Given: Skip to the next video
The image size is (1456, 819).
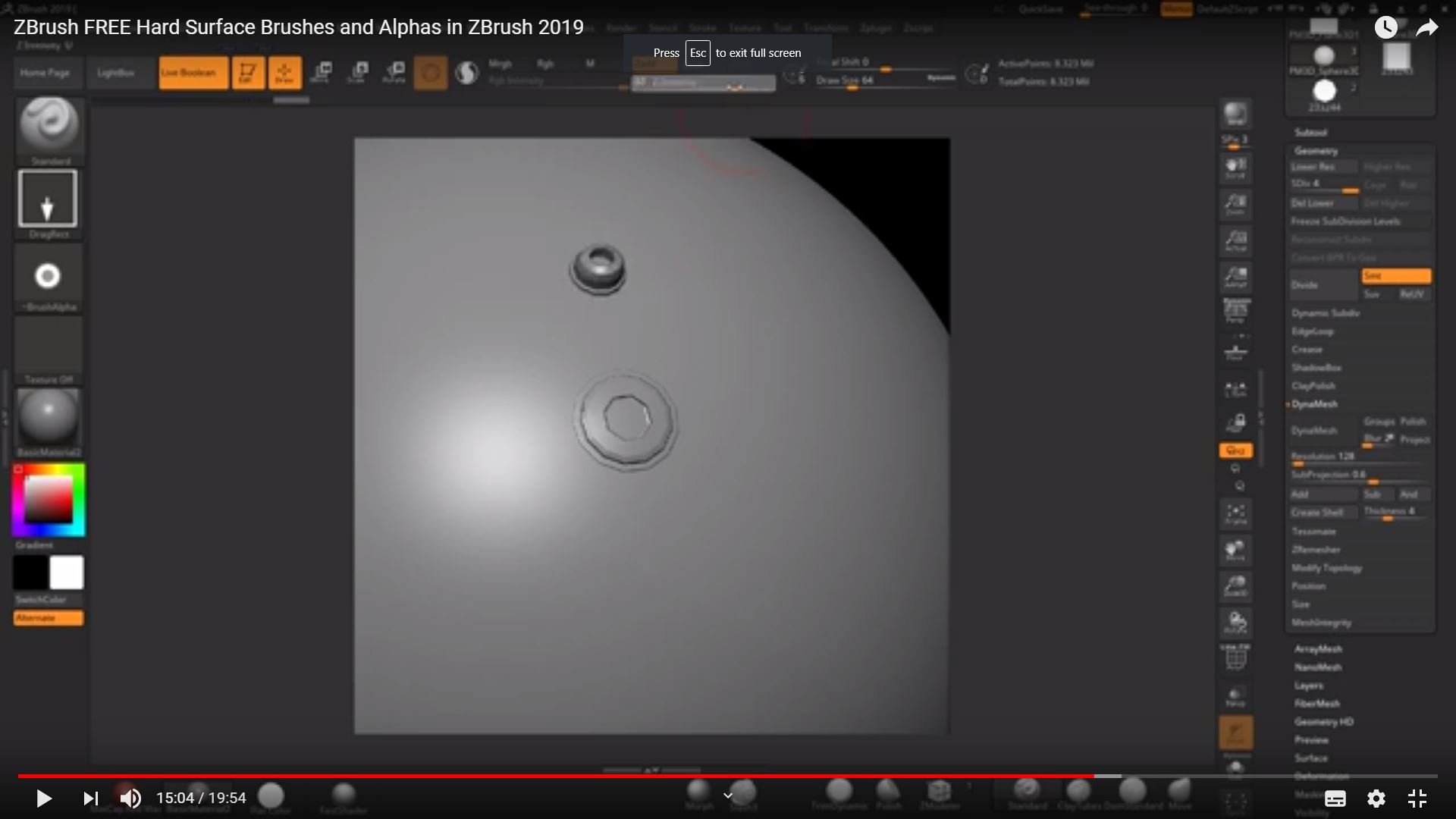Looking at the screenshot, I should 90,798.
